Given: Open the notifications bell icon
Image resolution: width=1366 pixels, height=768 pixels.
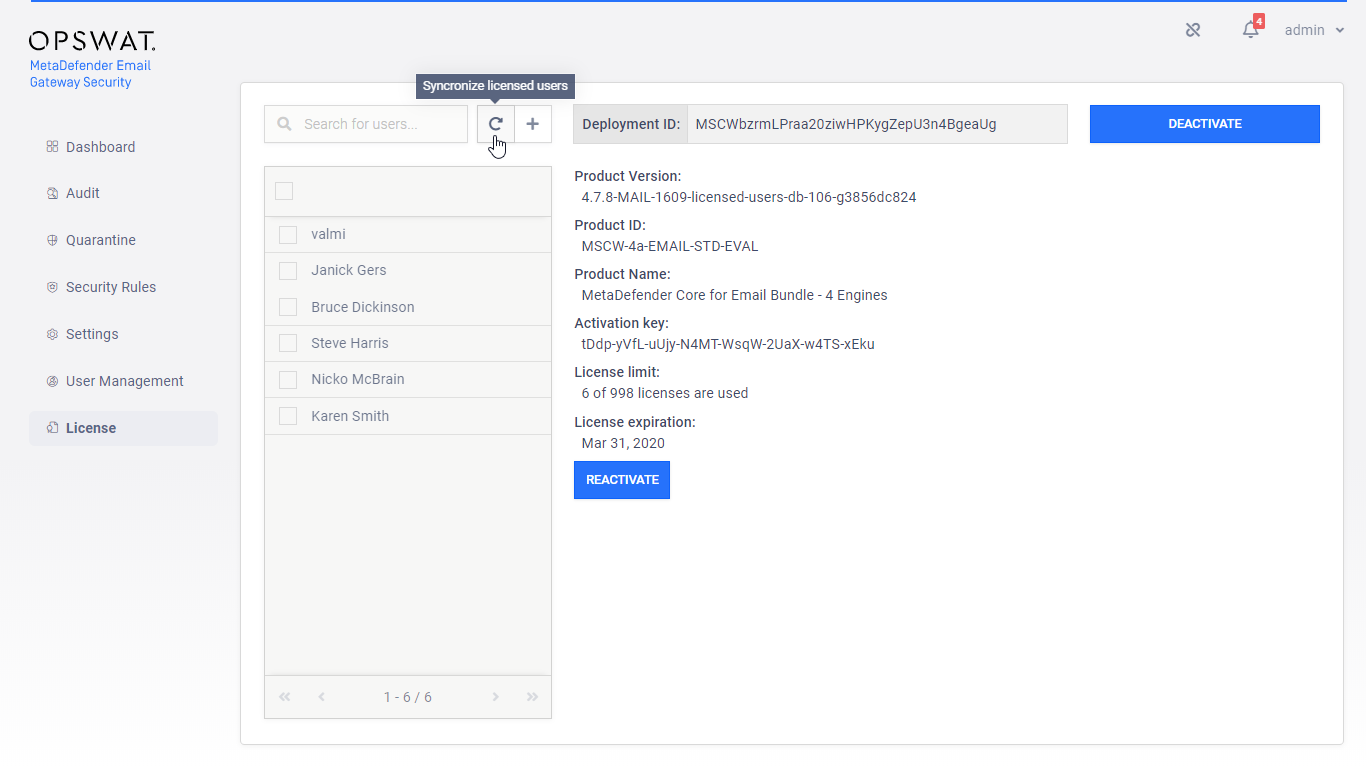Looking at the screenshot, I should click(x=1250, y=30).
